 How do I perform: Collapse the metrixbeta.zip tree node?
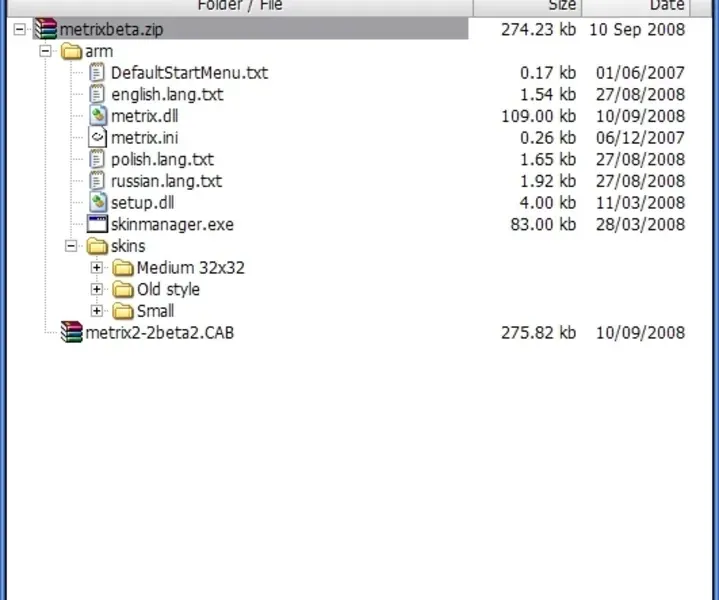point(20,29)
